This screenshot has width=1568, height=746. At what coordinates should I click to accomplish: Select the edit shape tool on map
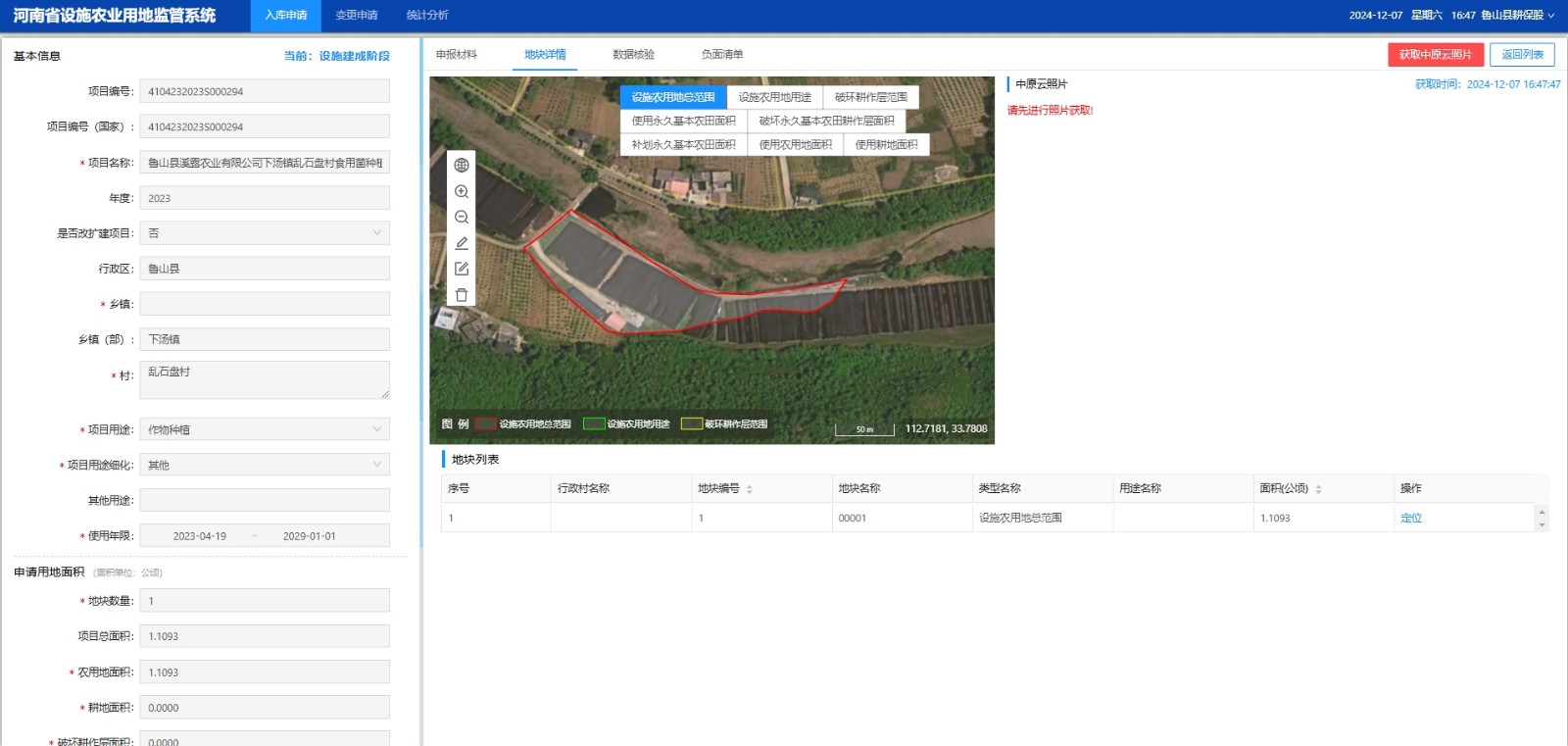pyautogui.click(x=462, y=269)
